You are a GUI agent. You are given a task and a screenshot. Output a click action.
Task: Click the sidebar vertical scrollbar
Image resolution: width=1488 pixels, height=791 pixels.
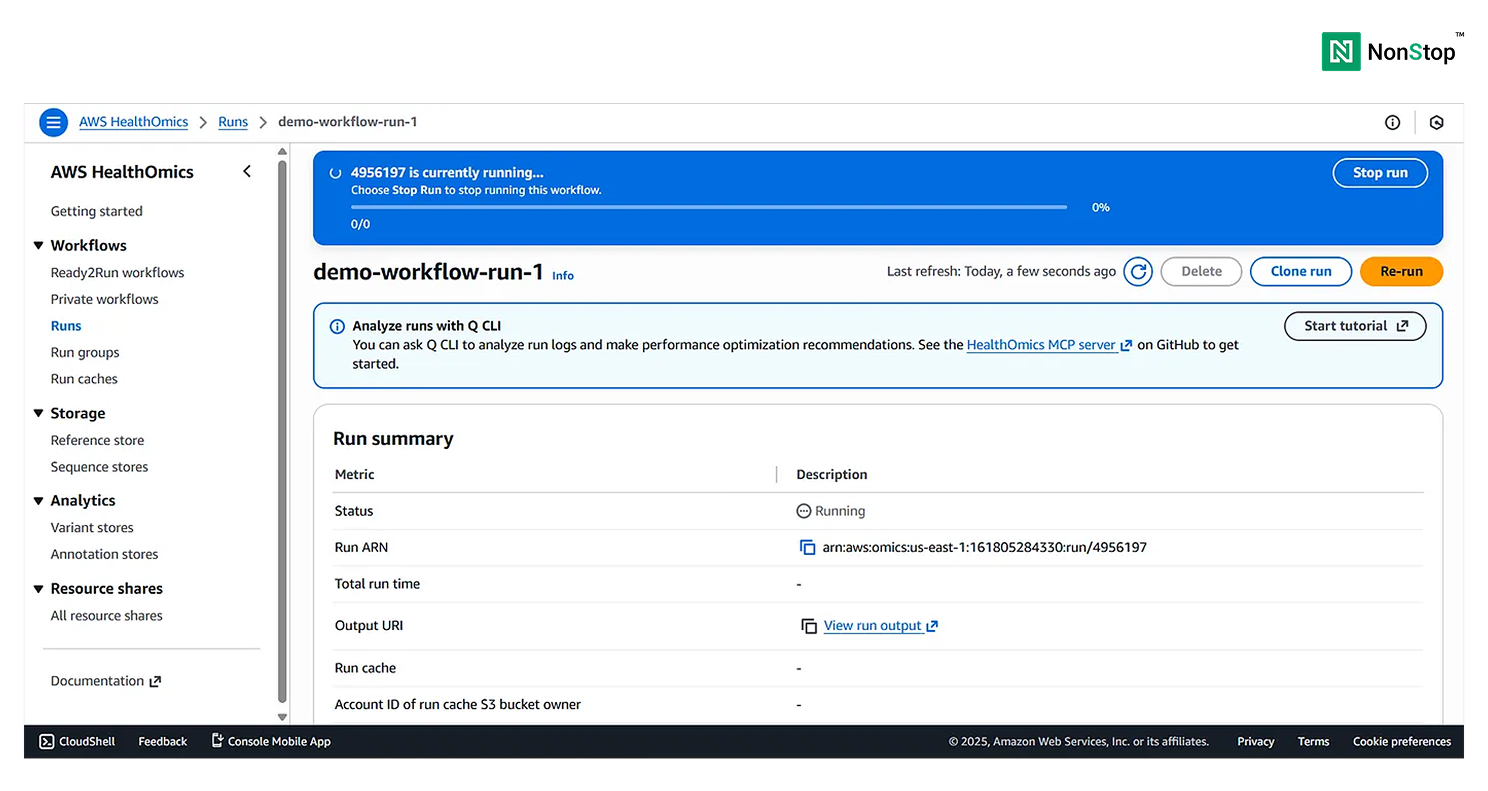pos(282,430)
